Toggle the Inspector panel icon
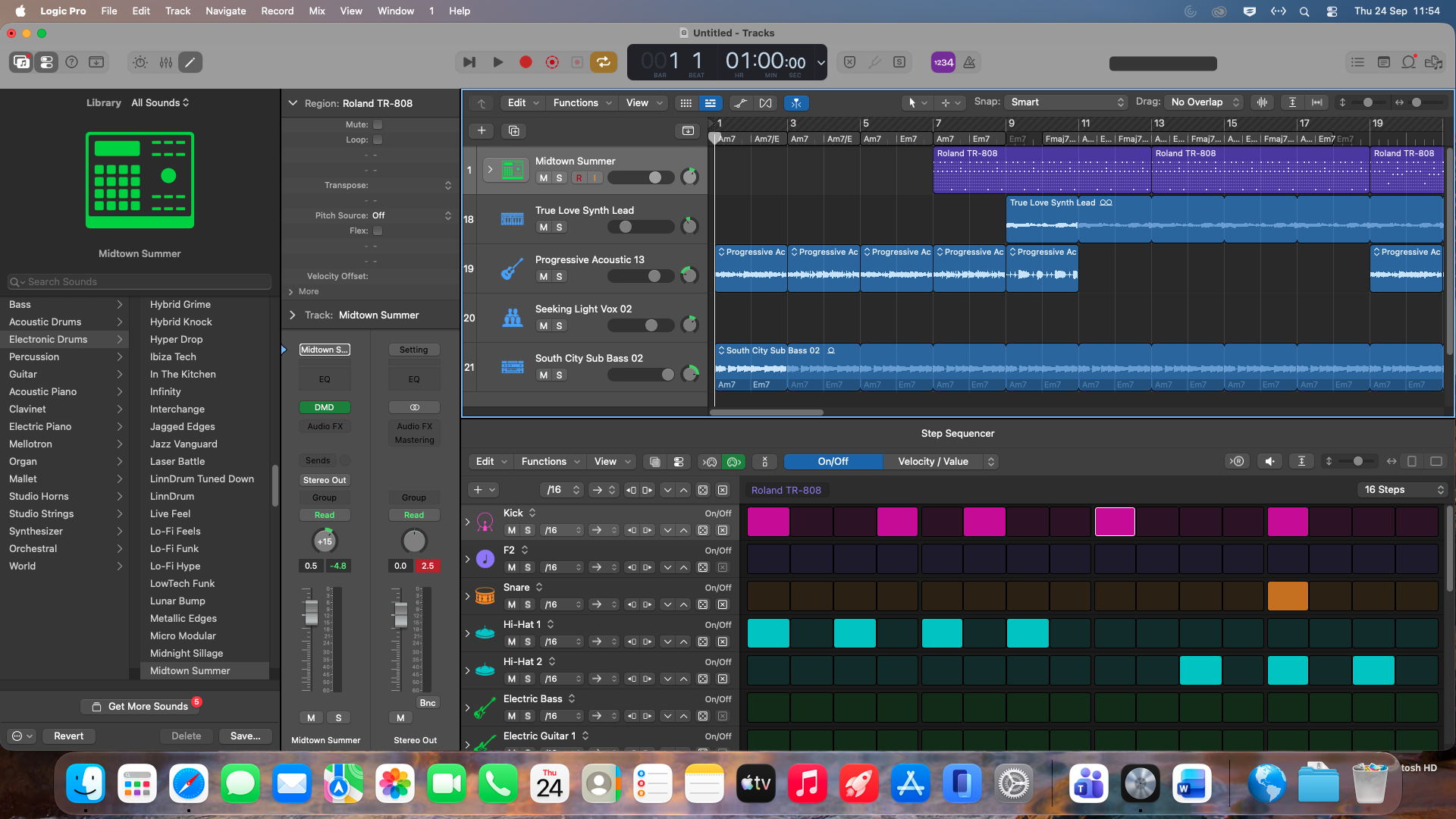 pos(46,62)
